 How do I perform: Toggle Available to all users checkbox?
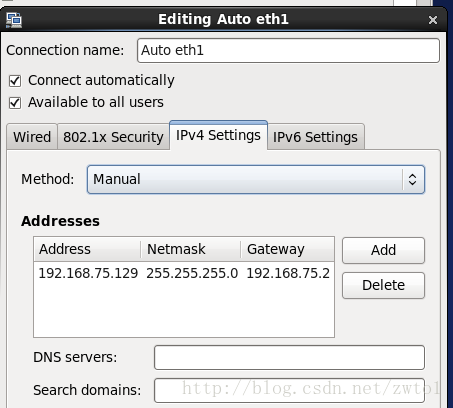pos(15,103)
